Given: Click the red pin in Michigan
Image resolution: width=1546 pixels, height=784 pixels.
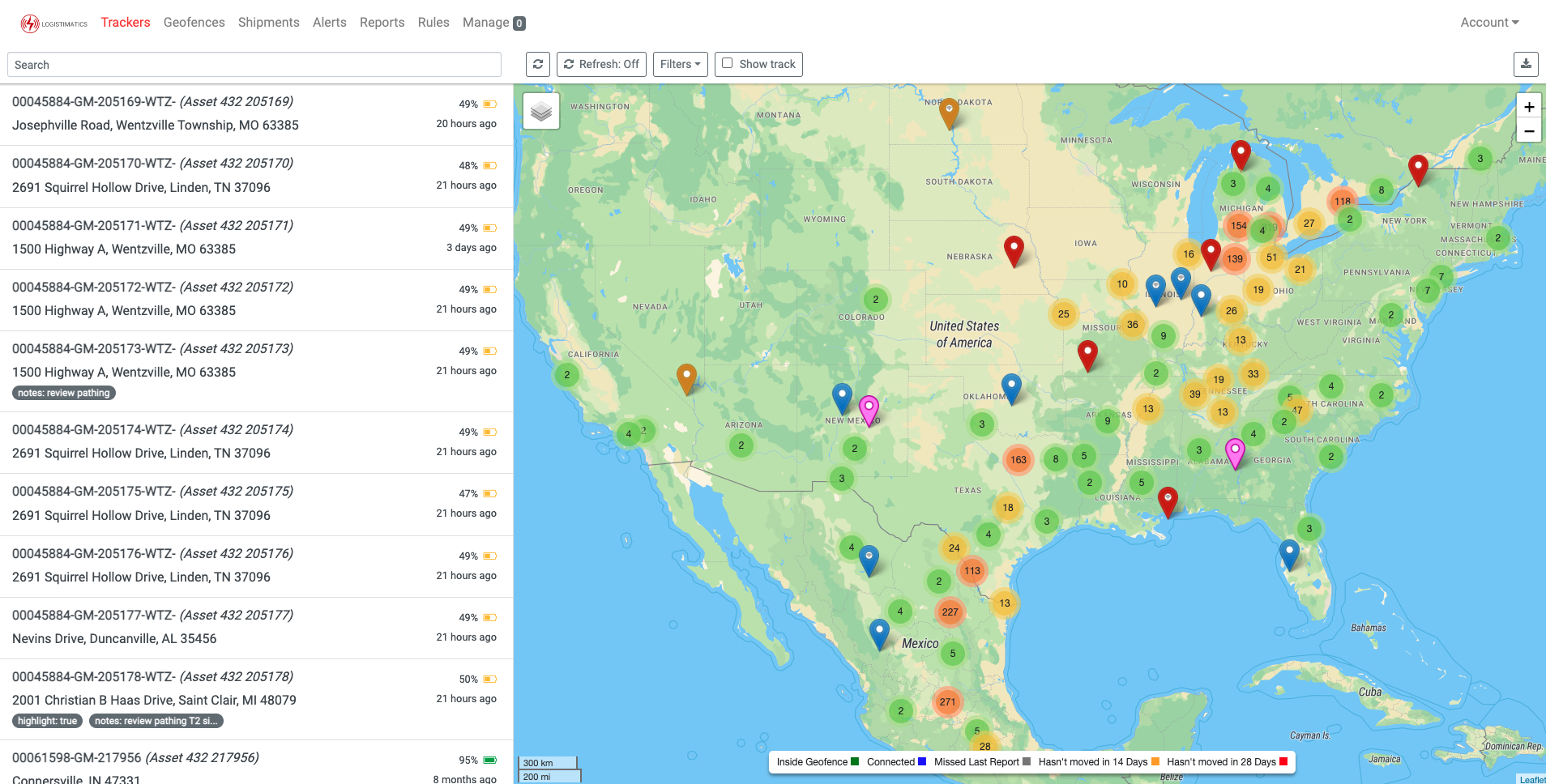Looking at the screenshot, I should point(1240,152).
